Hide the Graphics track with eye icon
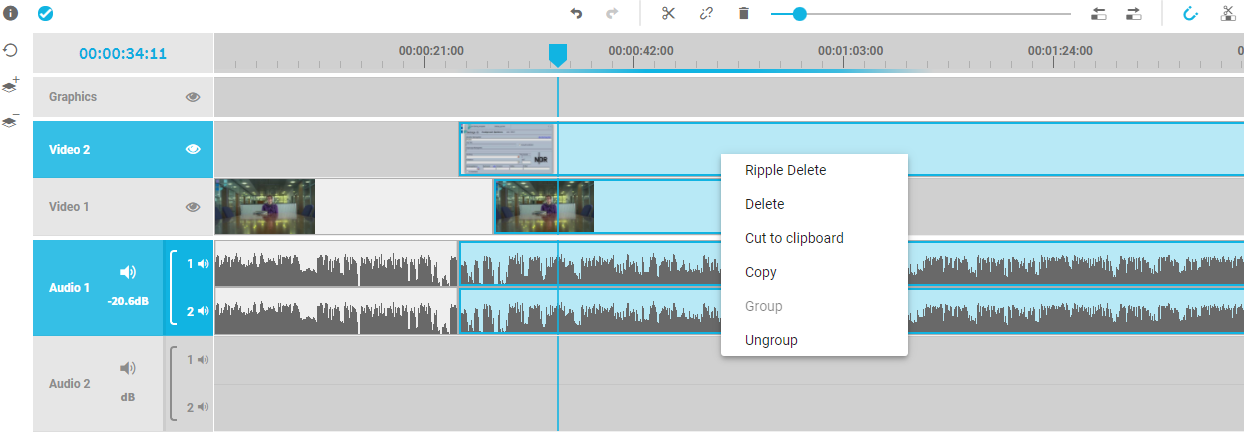The height and width of the screenshot is (434, 1244). pyautogui.click(x=193, y=97)
